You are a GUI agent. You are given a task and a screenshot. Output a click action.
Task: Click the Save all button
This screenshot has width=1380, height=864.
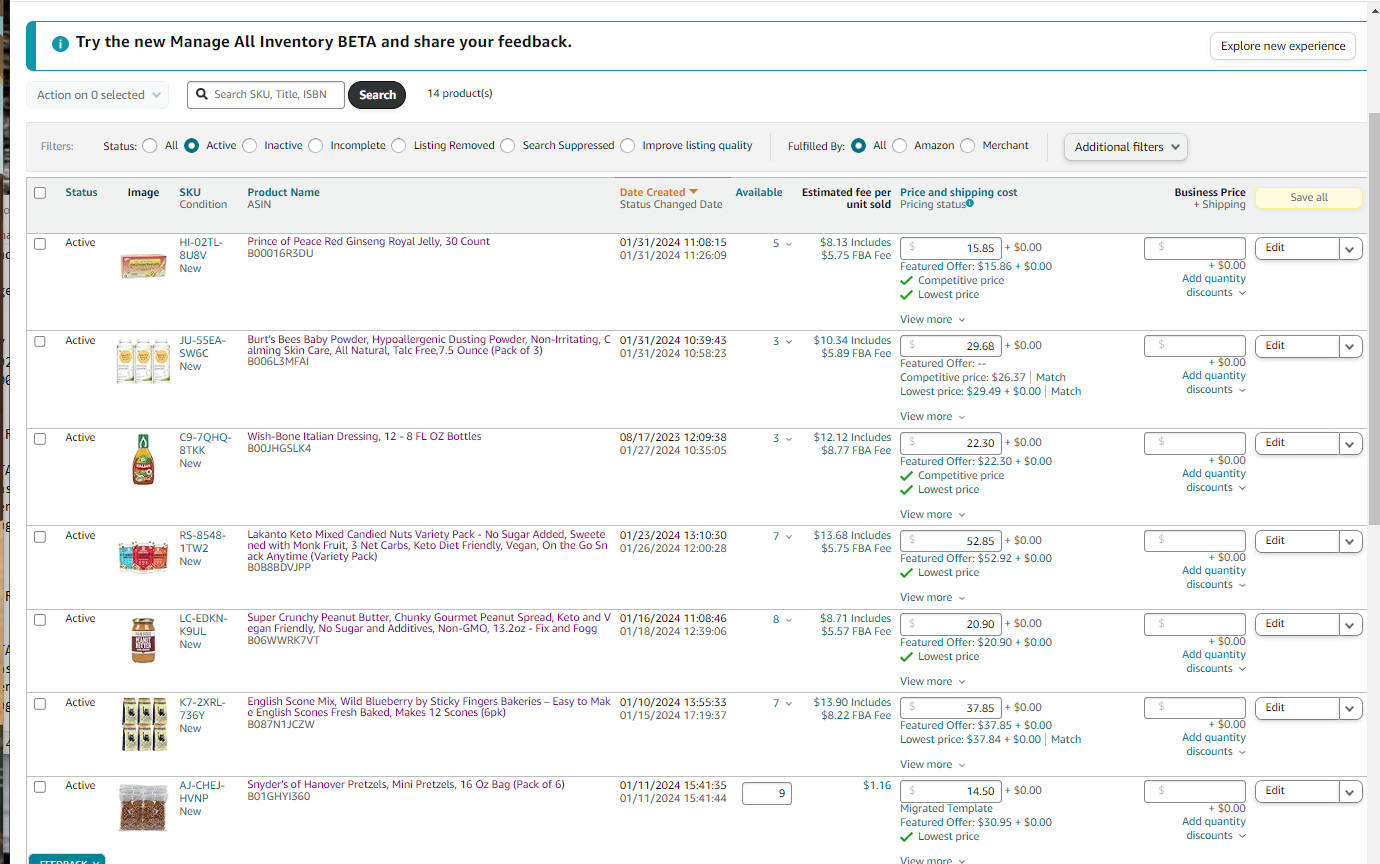tap(1309, 198)
